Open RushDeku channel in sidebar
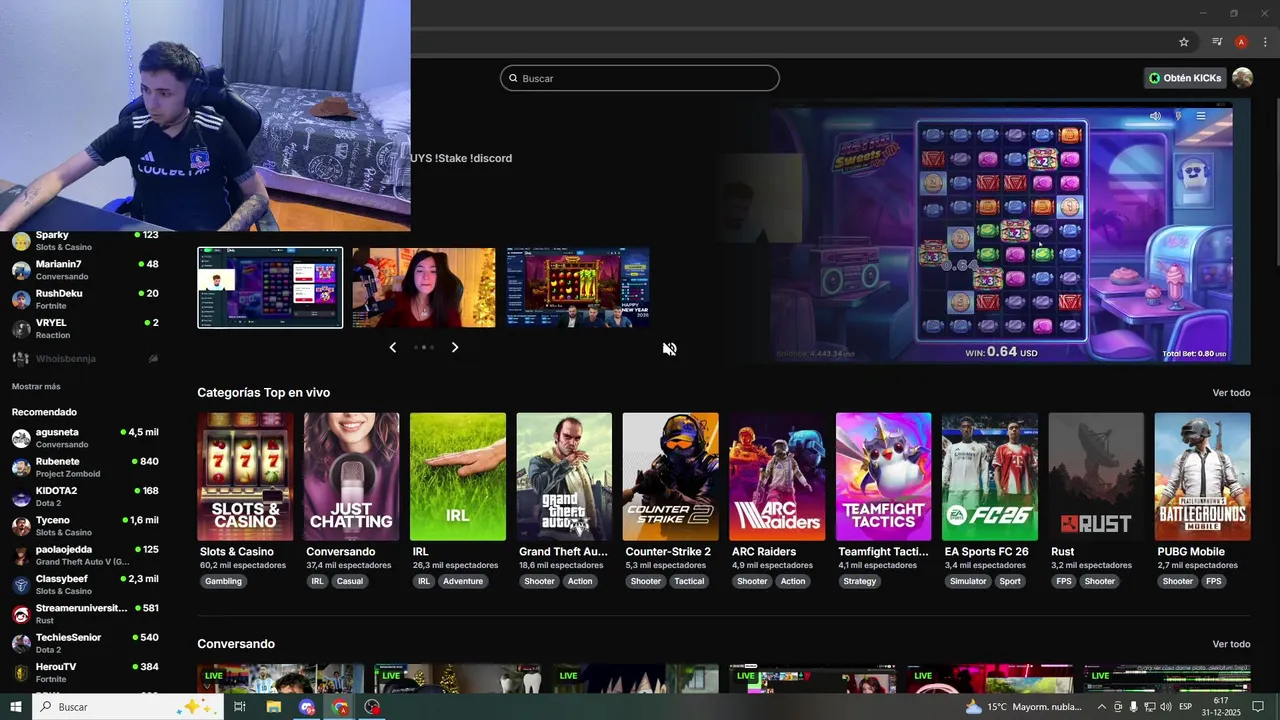Viewport: 1280px width, 720px height. pyautogui.click(x=85, y=299)
